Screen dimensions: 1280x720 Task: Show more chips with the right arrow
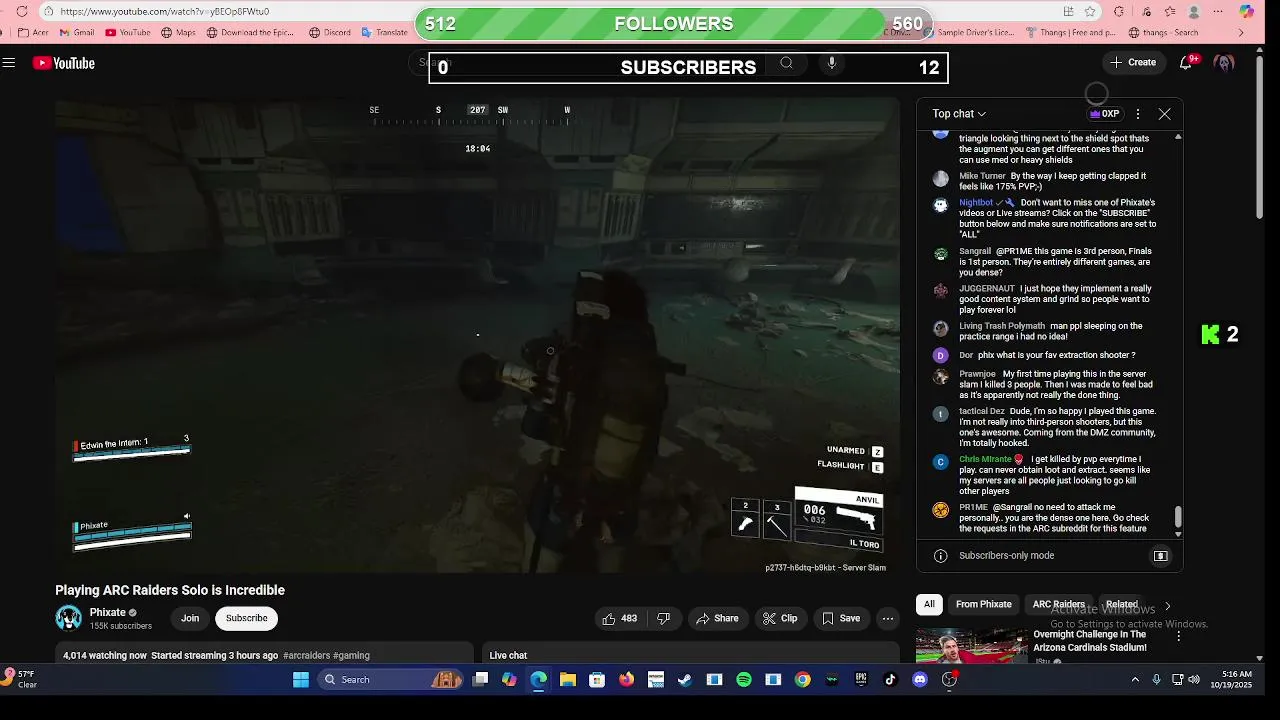click(x=1167, y=606)
